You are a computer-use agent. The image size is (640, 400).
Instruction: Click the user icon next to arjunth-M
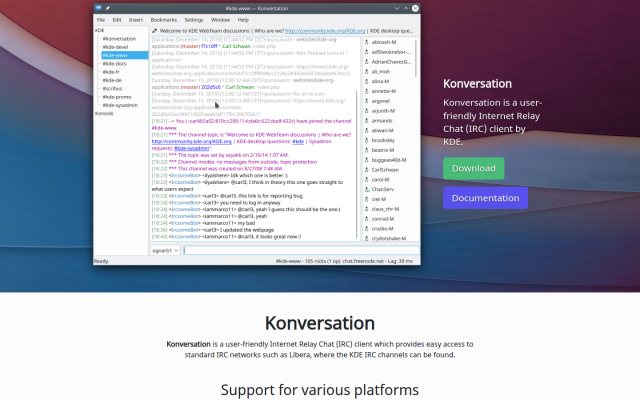367,111
